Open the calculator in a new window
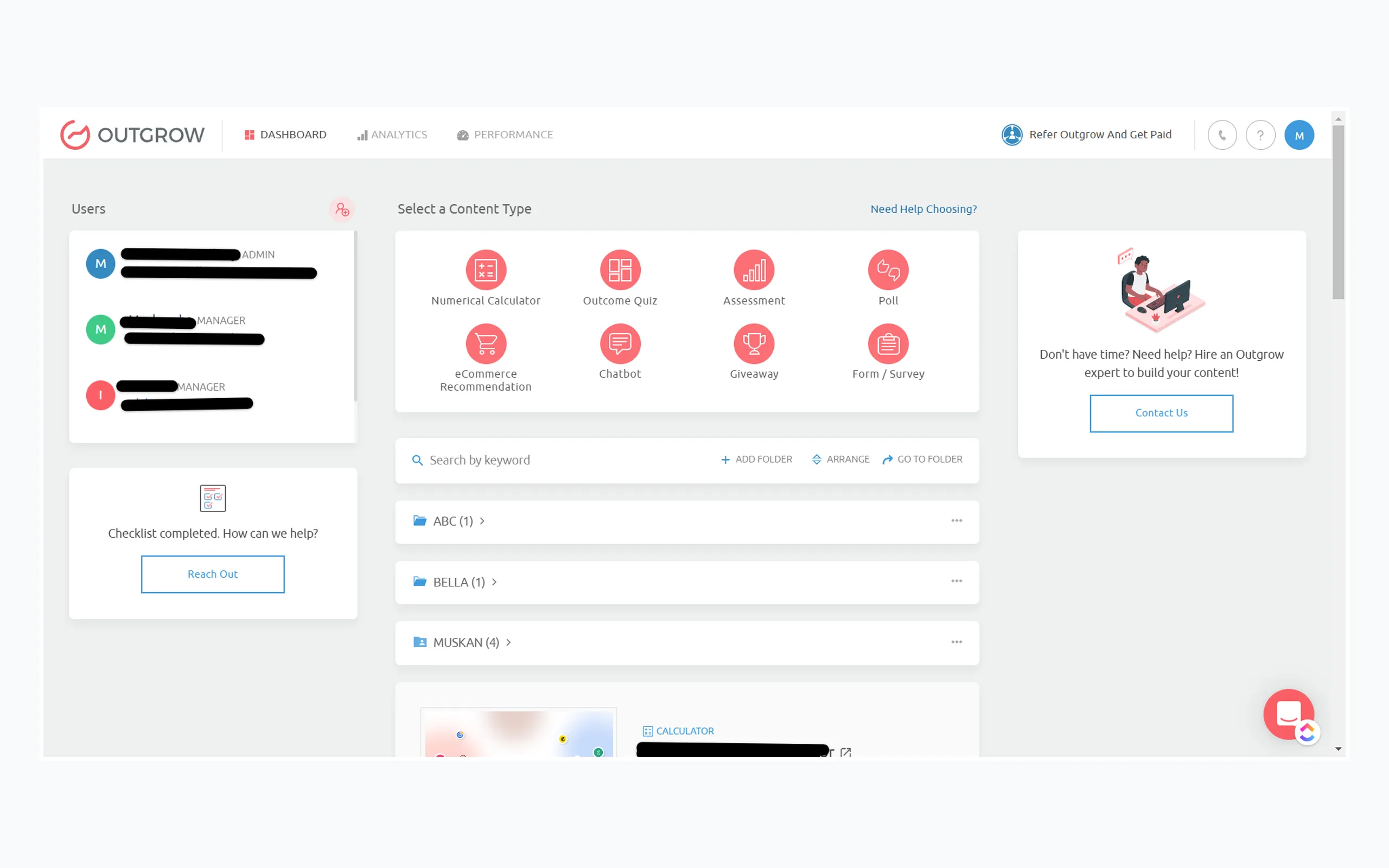The width and height of the screenshot is (1389, 868). pos(845,752)
